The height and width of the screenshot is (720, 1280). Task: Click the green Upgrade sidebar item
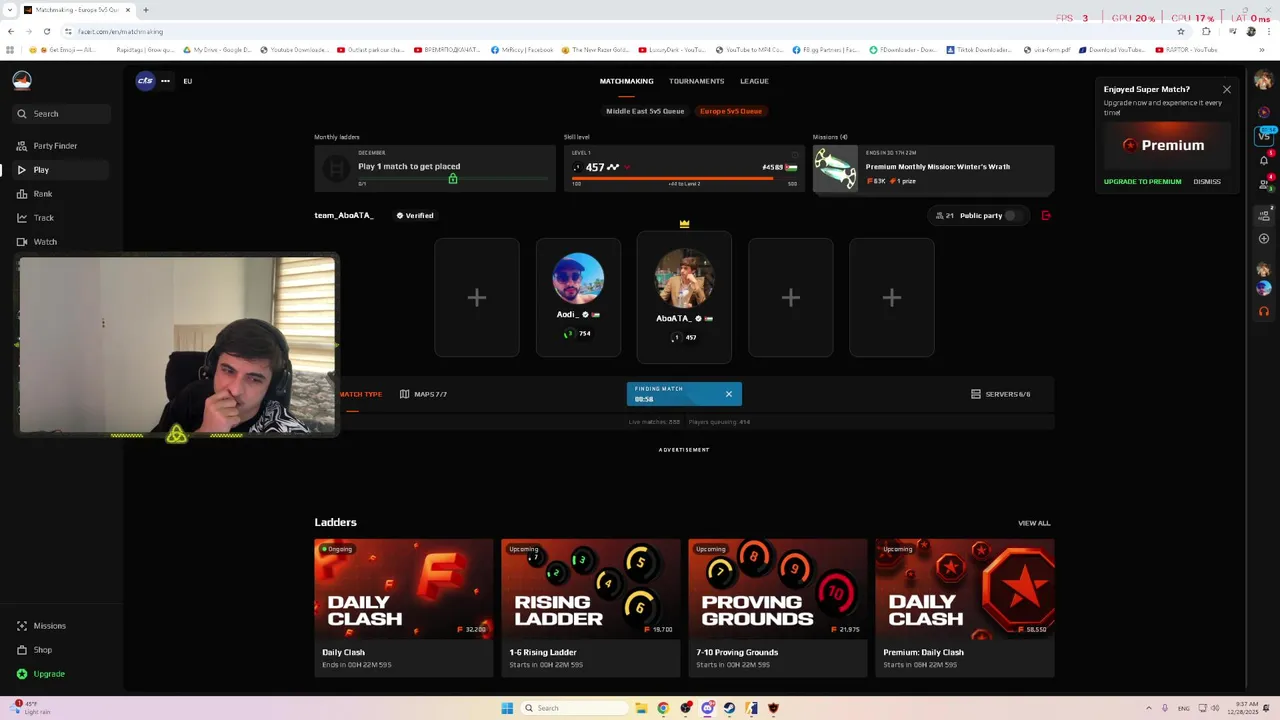(x=41, y=674)
